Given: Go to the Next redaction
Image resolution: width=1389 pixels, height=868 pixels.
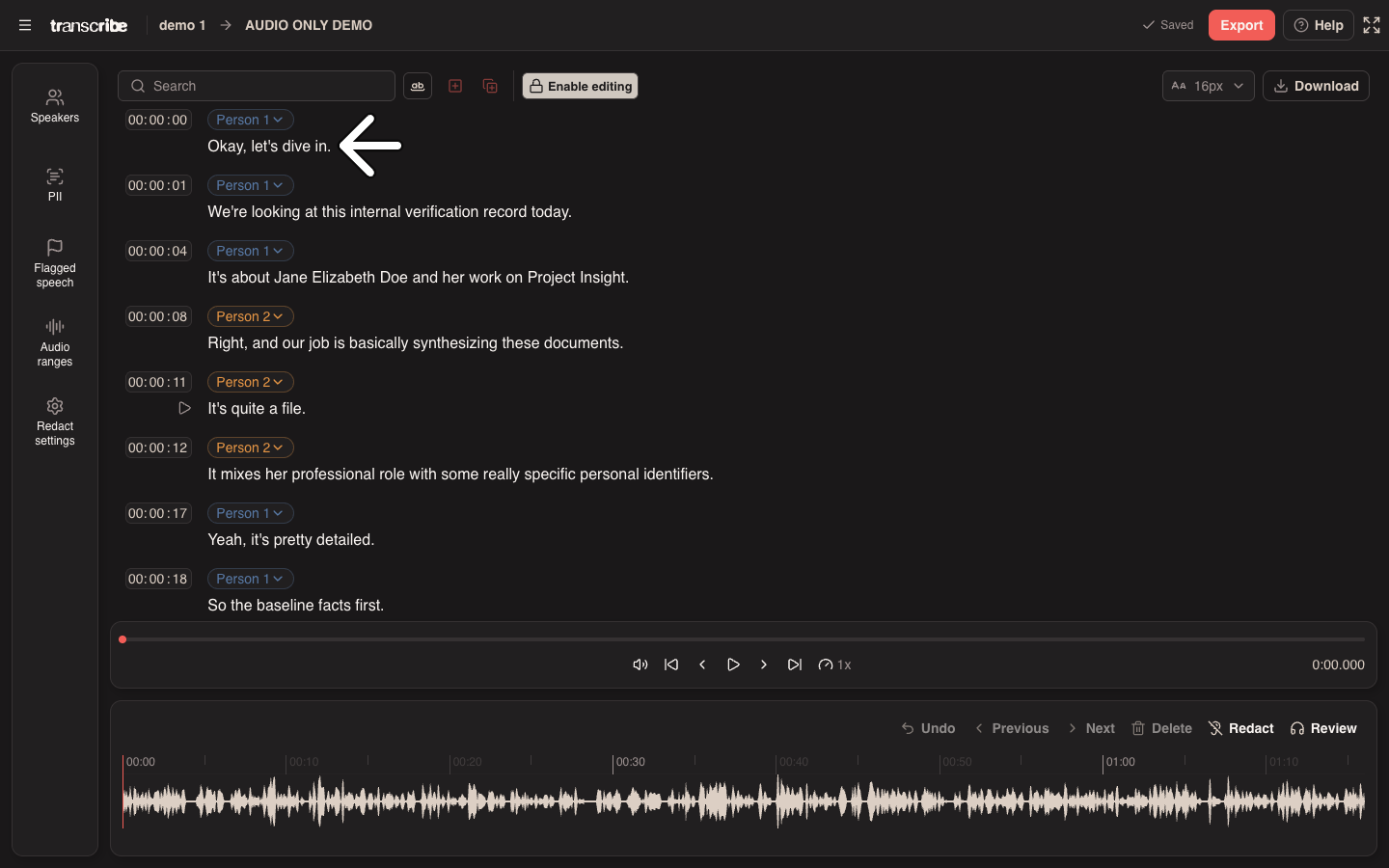Looking at the screenshot, I should click(1090, 728).
